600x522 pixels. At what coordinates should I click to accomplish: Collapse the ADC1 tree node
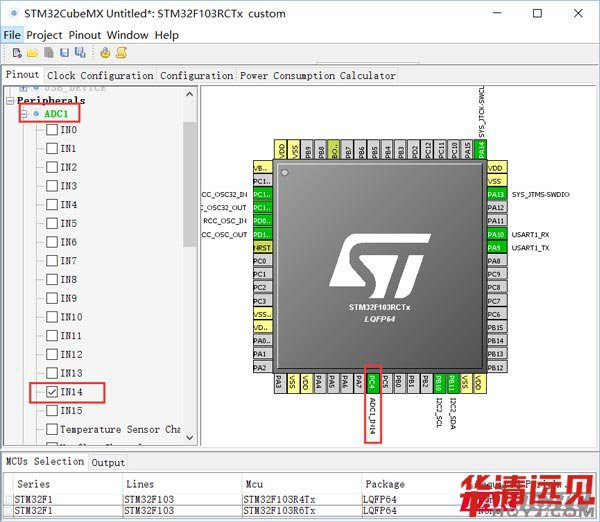coord(24,114)
